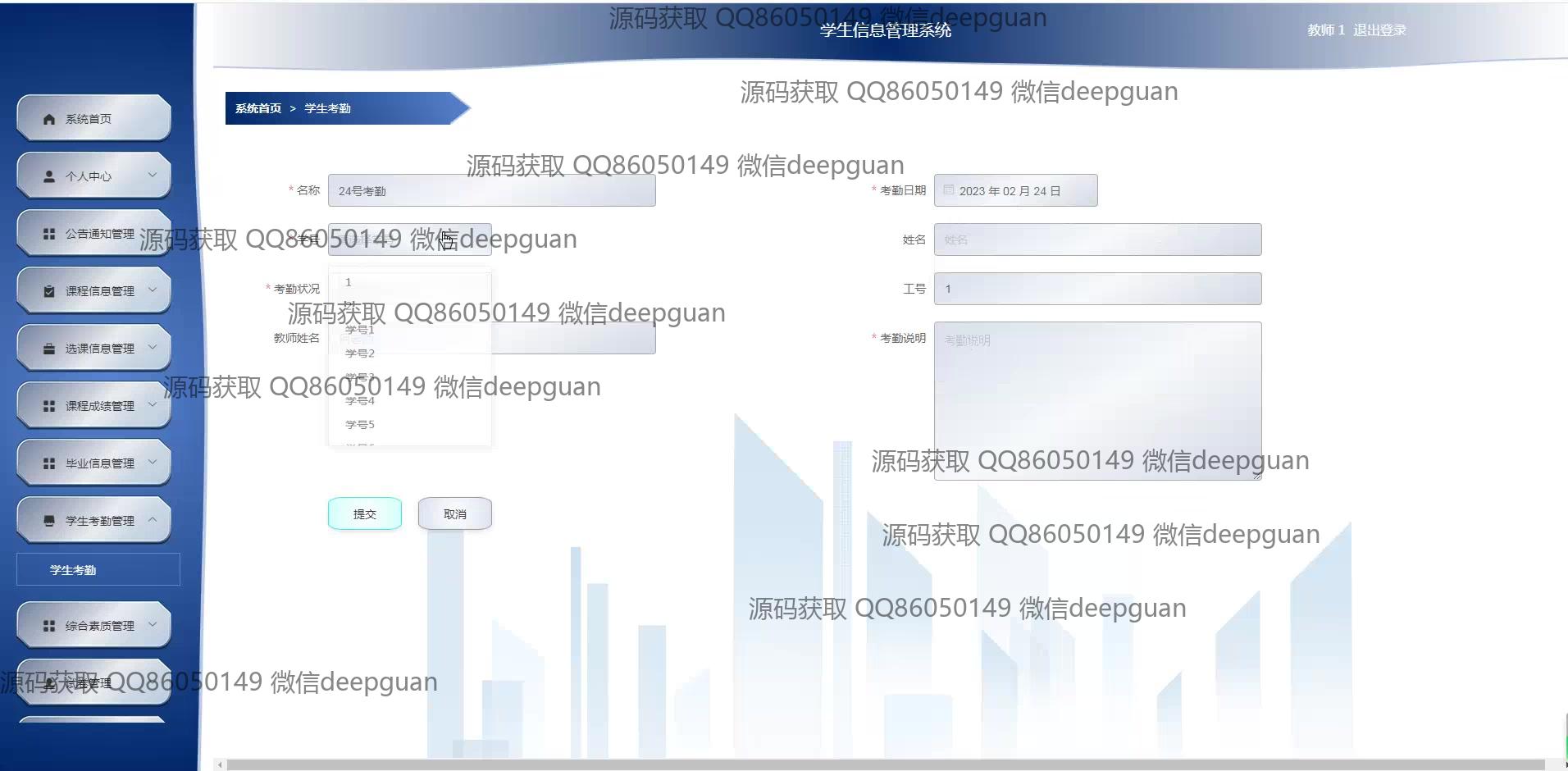Choose 学号2 from the dropdown list

click(410, 354)
